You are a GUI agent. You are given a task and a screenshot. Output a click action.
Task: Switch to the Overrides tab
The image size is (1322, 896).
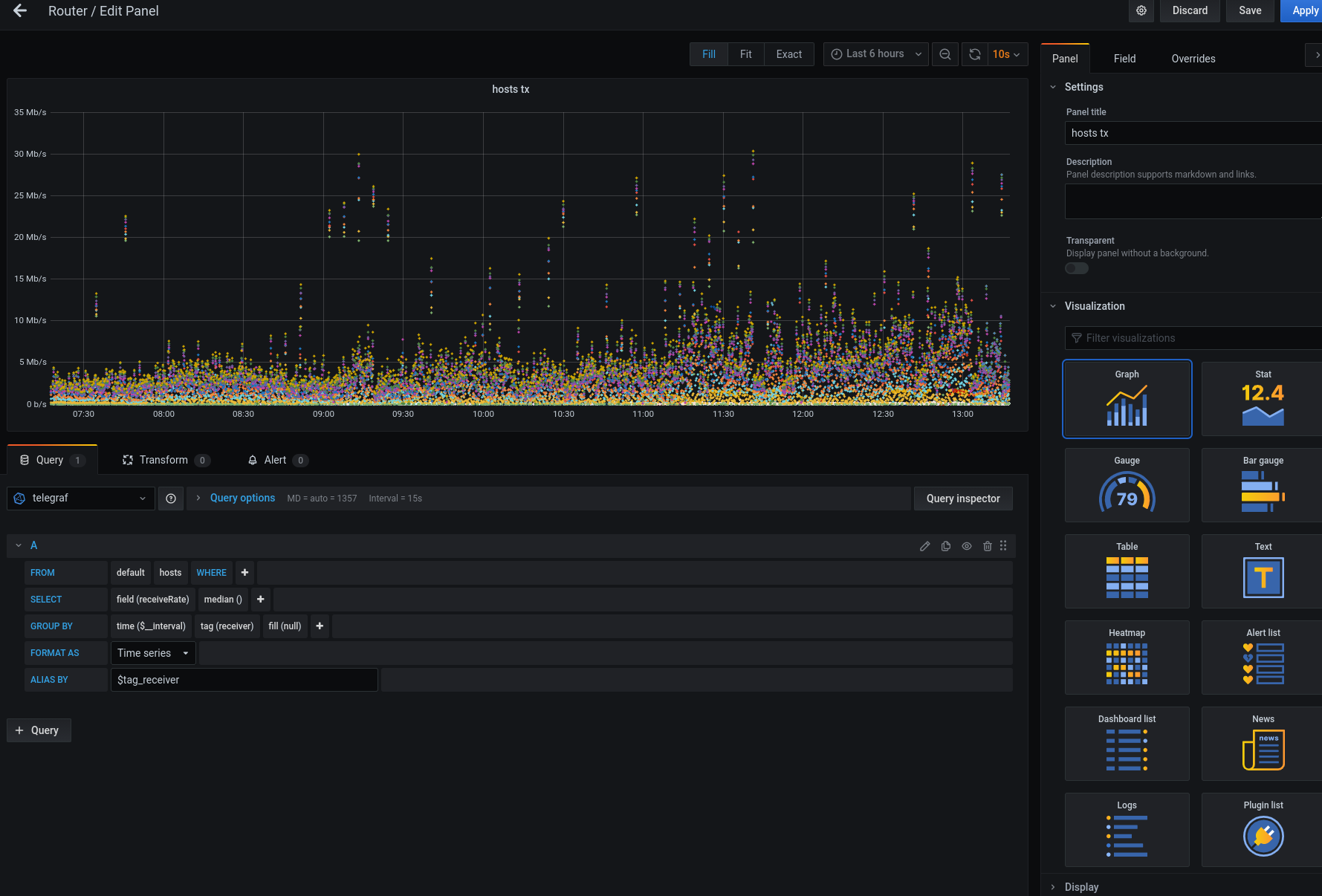(x=1193, y=59)
